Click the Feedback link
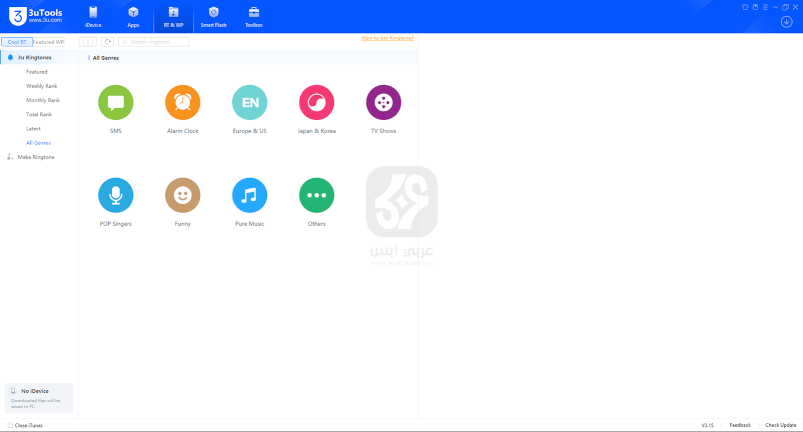 [x=740, y=425]
